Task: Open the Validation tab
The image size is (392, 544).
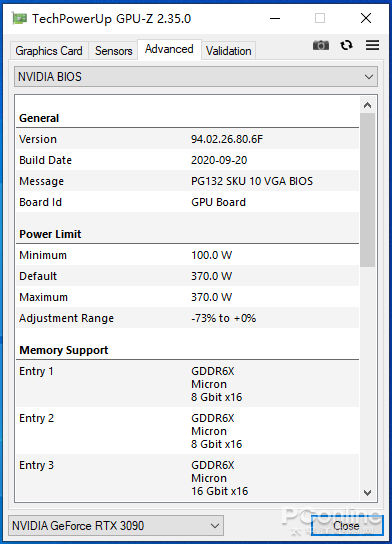Action: (228, 51)
